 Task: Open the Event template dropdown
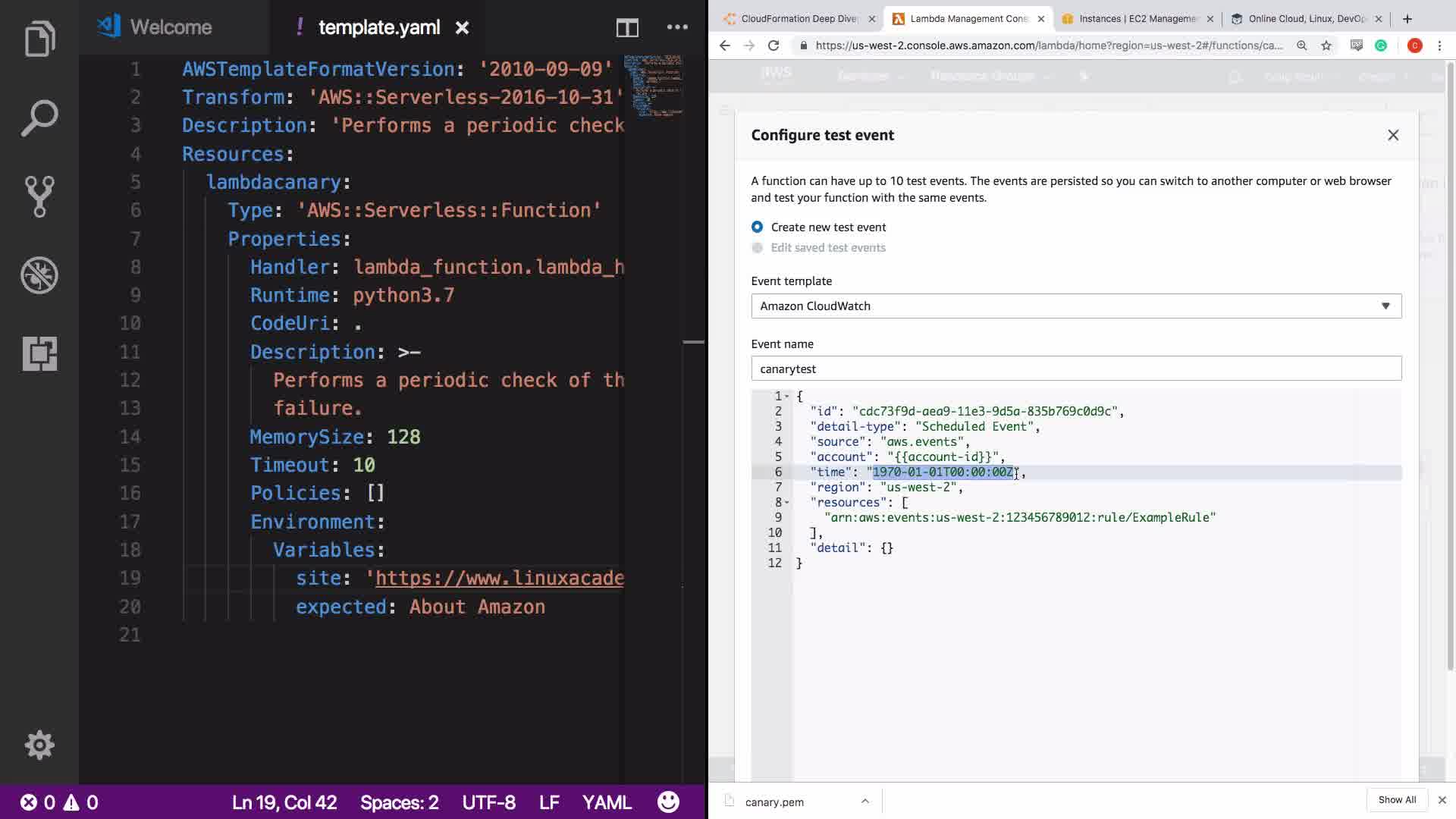coord(1075,306)
